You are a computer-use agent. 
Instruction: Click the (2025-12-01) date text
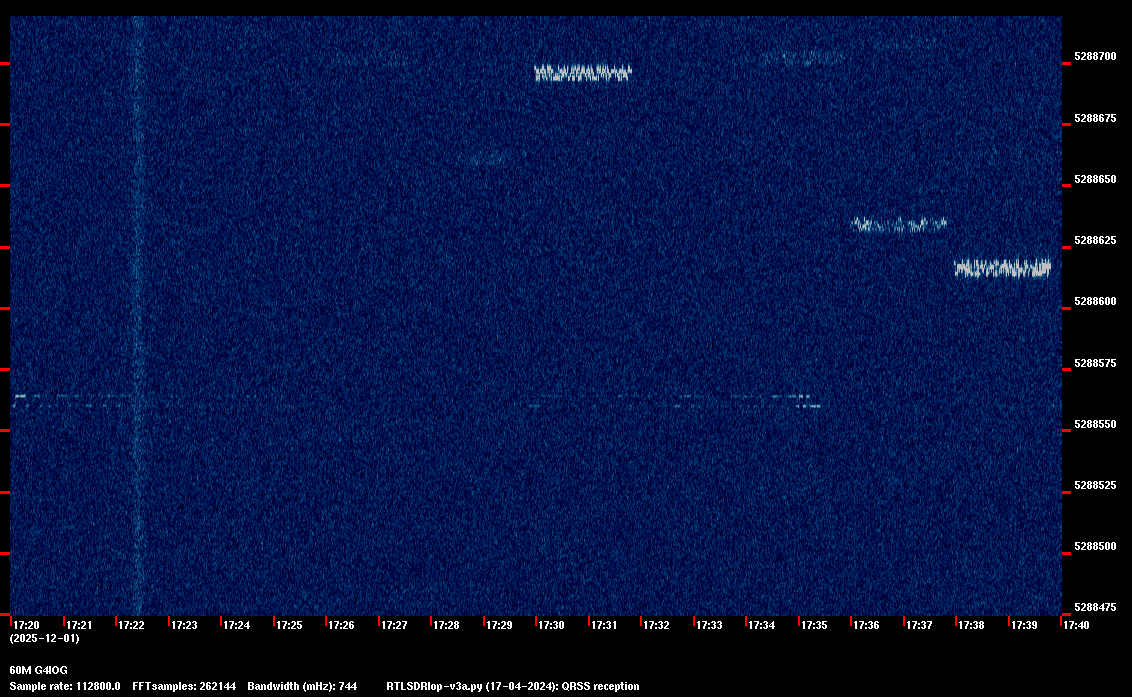(44, 638)
